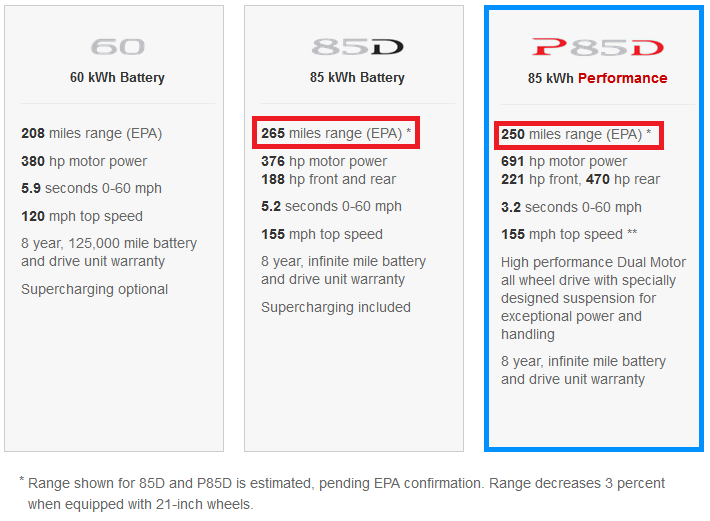Click the 208 miles range text
The image size is (710, 521).
tap(91, 134)
